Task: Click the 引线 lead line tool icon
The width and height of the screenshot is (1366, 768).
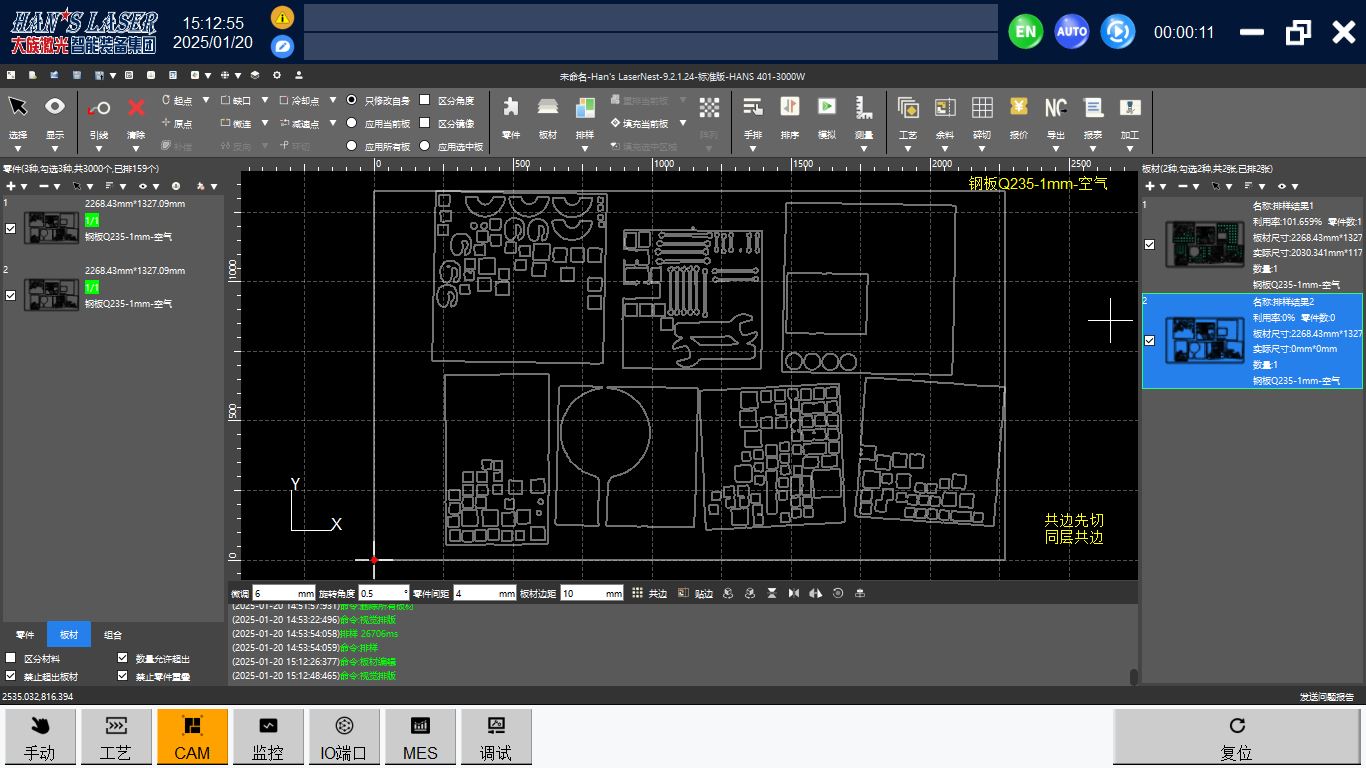Action: [x=98, y=108]
